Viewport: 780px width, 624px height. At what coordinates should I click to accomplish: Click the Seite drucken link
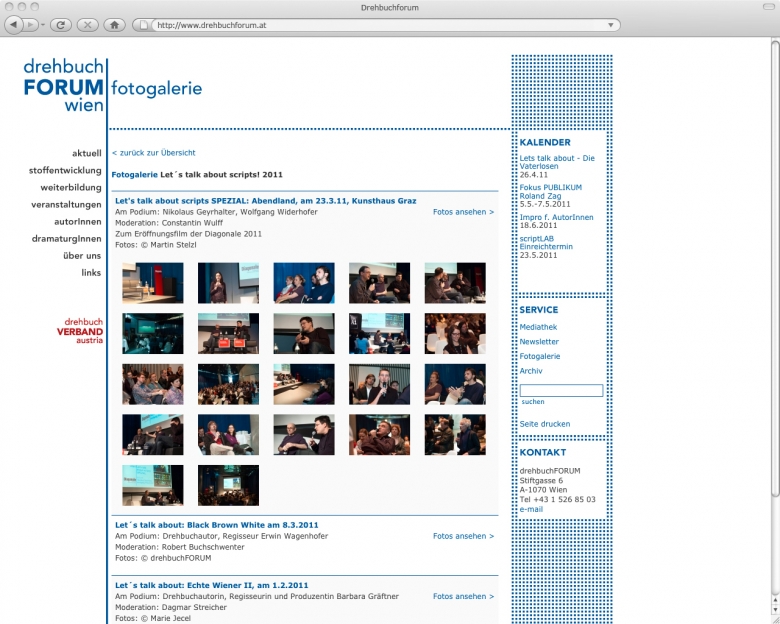click(545, 424)
